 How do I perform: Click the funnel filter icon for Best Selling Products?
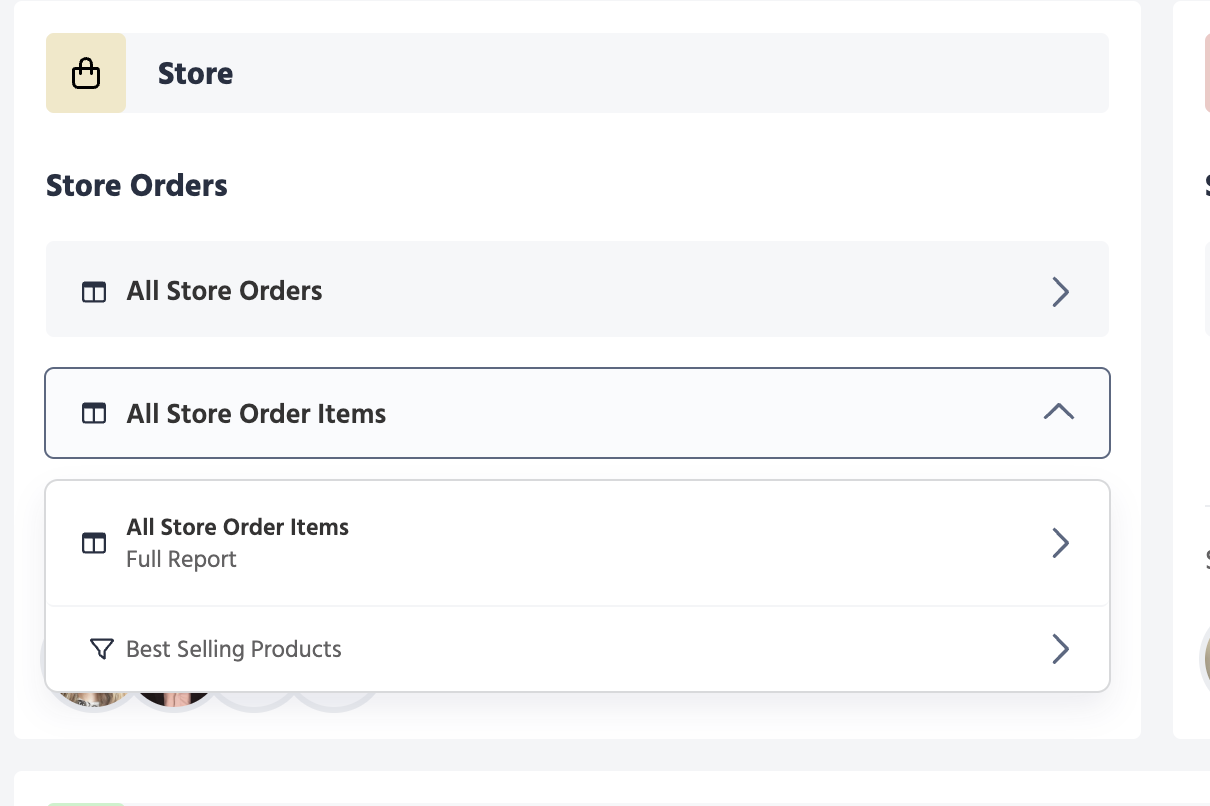101,649
